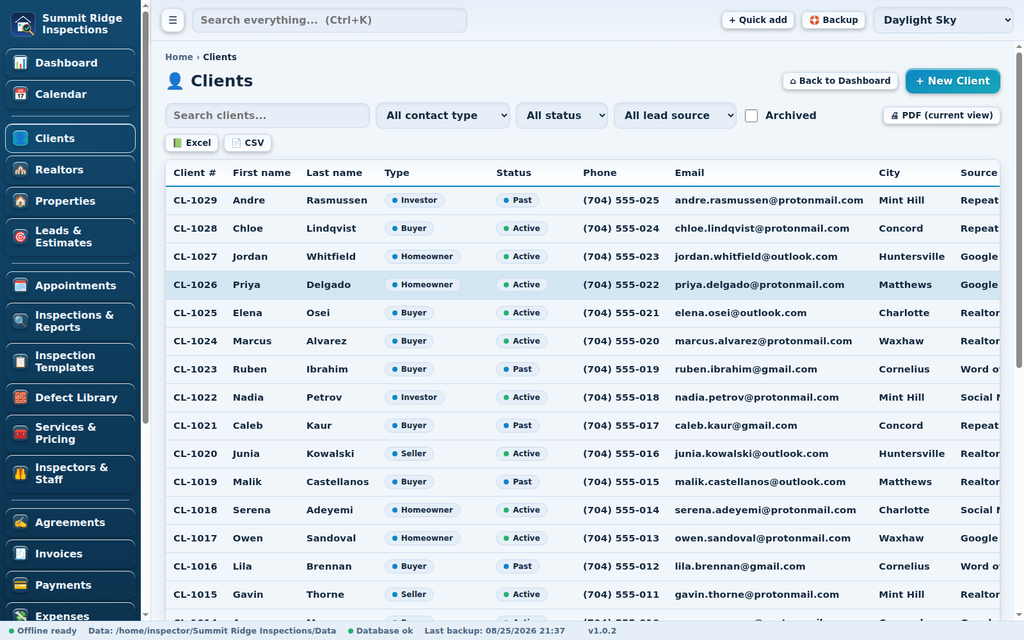Open Inspectors & Staff vest icon
Viewport: 1024px width, 640px height.
click(21, 473)
